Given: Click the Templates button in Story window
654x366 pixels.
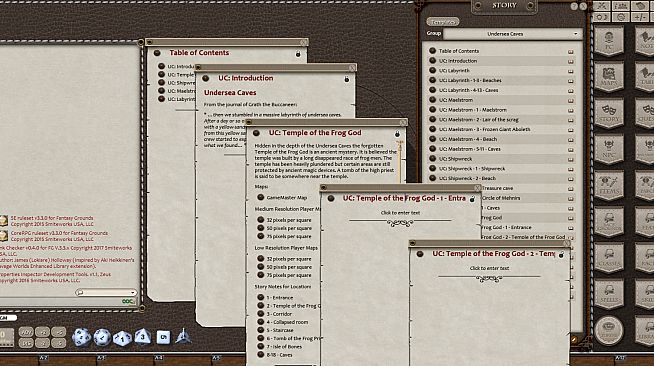Looking at the screenshot, I should [443, 22].
